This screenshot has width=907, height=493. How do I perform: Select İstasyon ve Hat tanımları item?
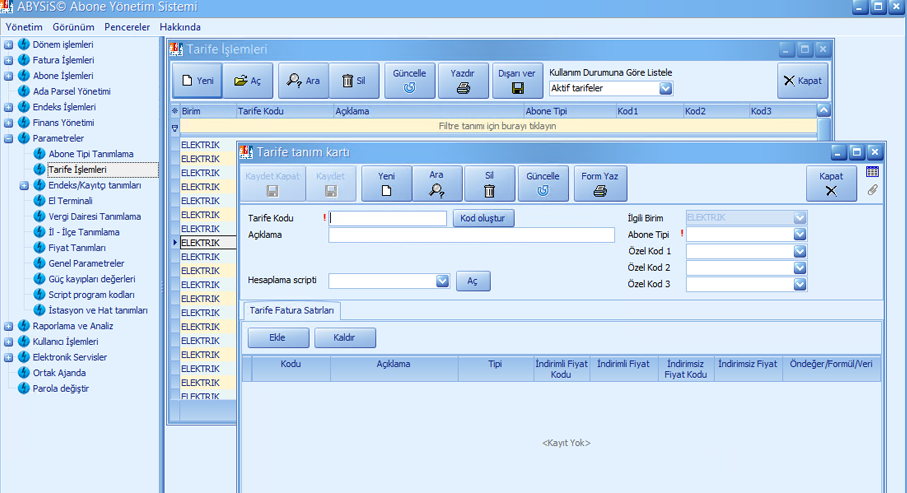[98, 310]
